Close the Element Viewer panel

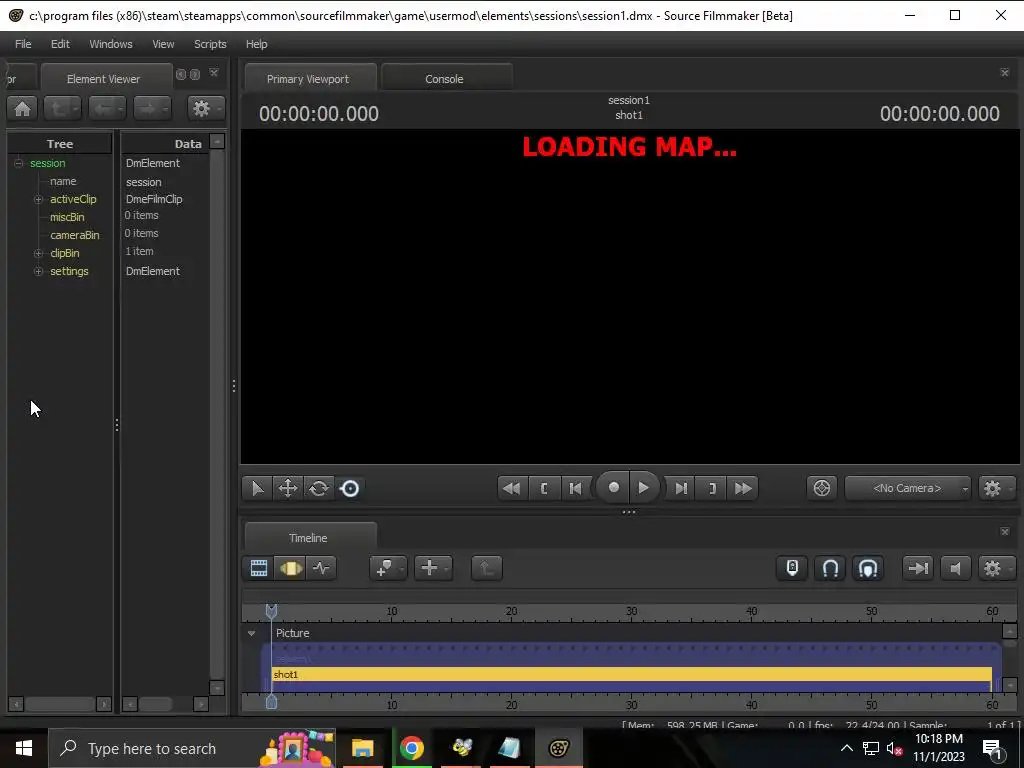214,73
